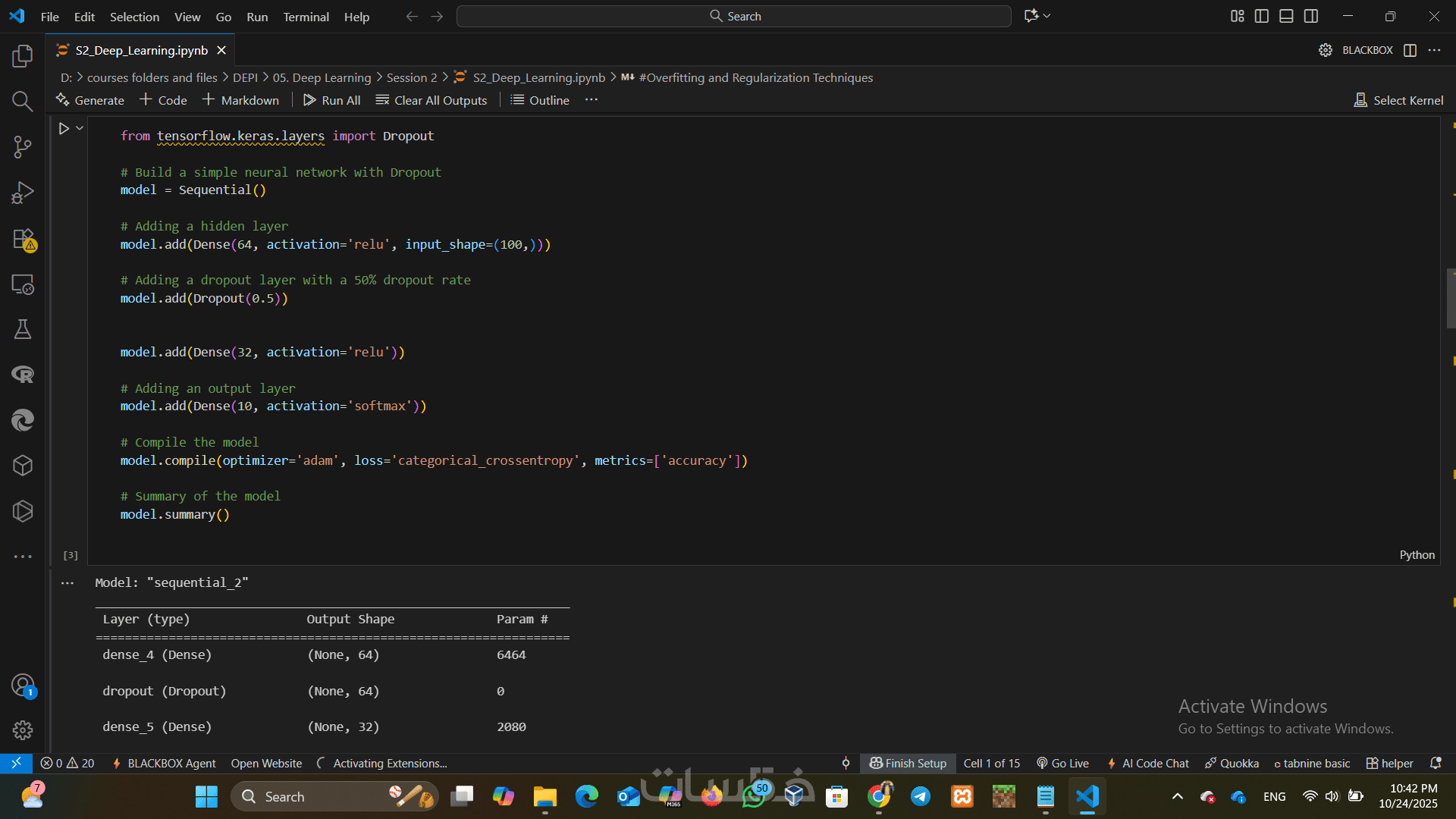Toggle the secondary side bar layout button

[1311, 16]
